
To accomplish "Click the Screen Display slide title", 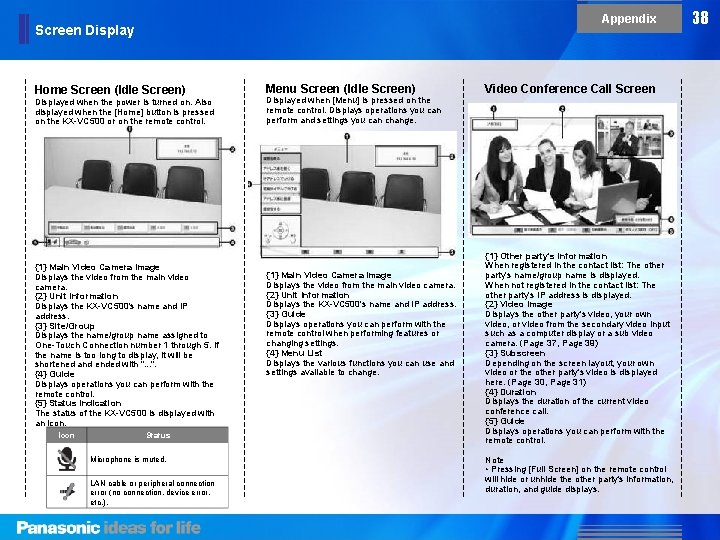I will (84, 30).
